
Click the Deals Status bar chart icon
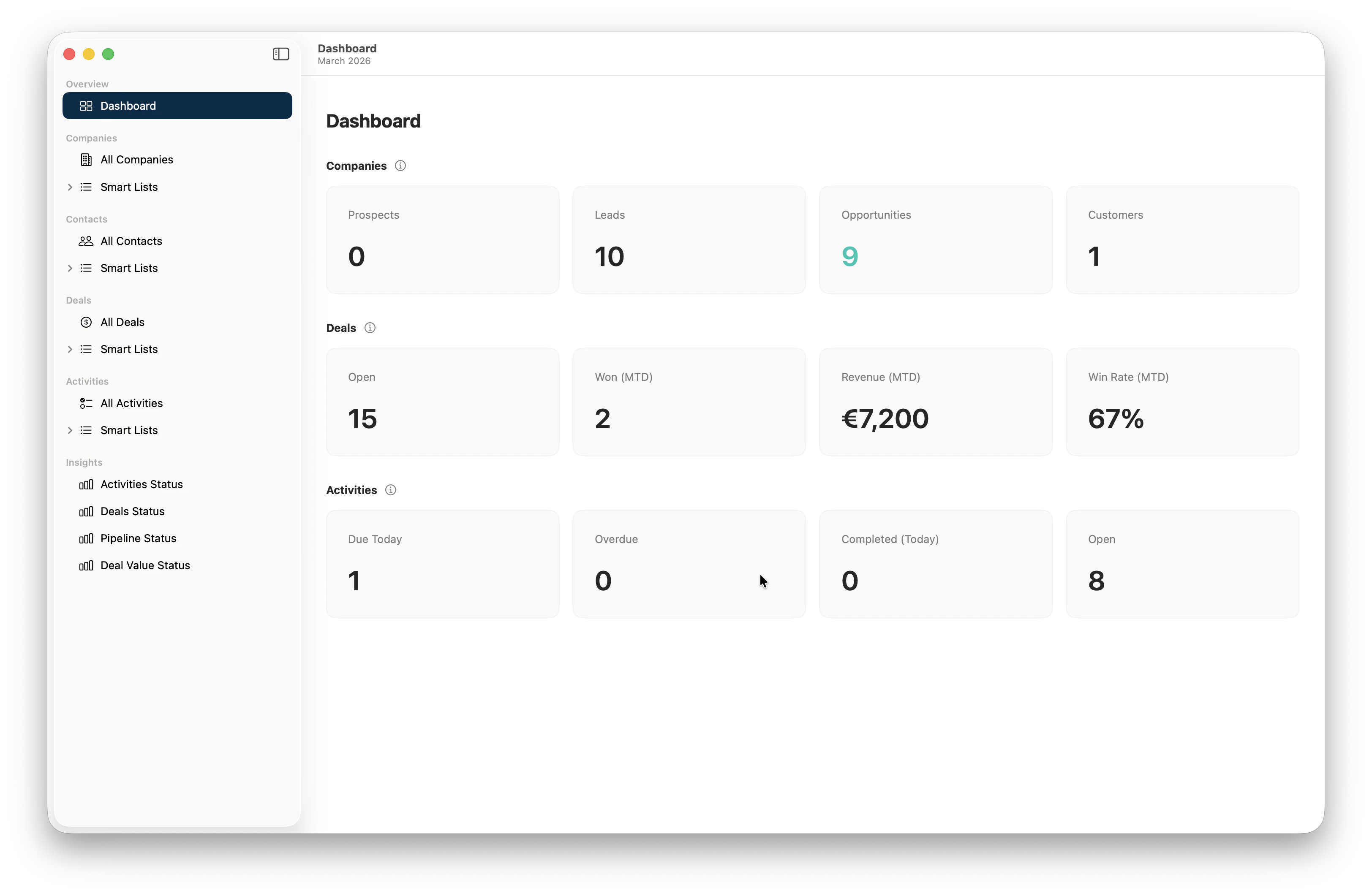point(86,512)
